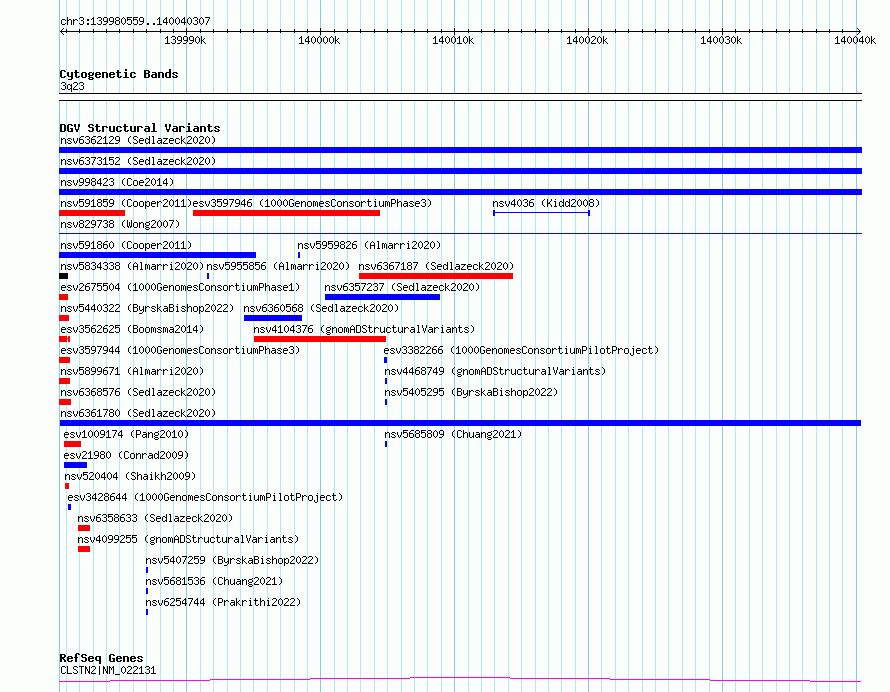The image size is (890, 692).
Task: Click the CLSTN2|NM_022131 gene label
Action: click(108, 670)
